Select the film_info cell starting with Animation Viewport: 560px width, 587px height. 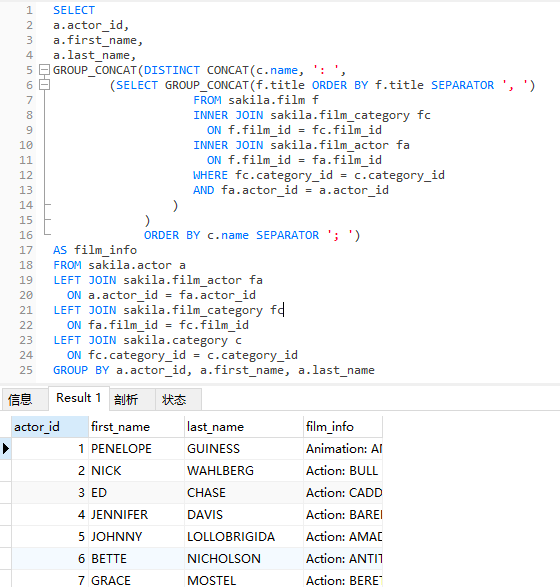pyautogui.click(x=343, y=448)
